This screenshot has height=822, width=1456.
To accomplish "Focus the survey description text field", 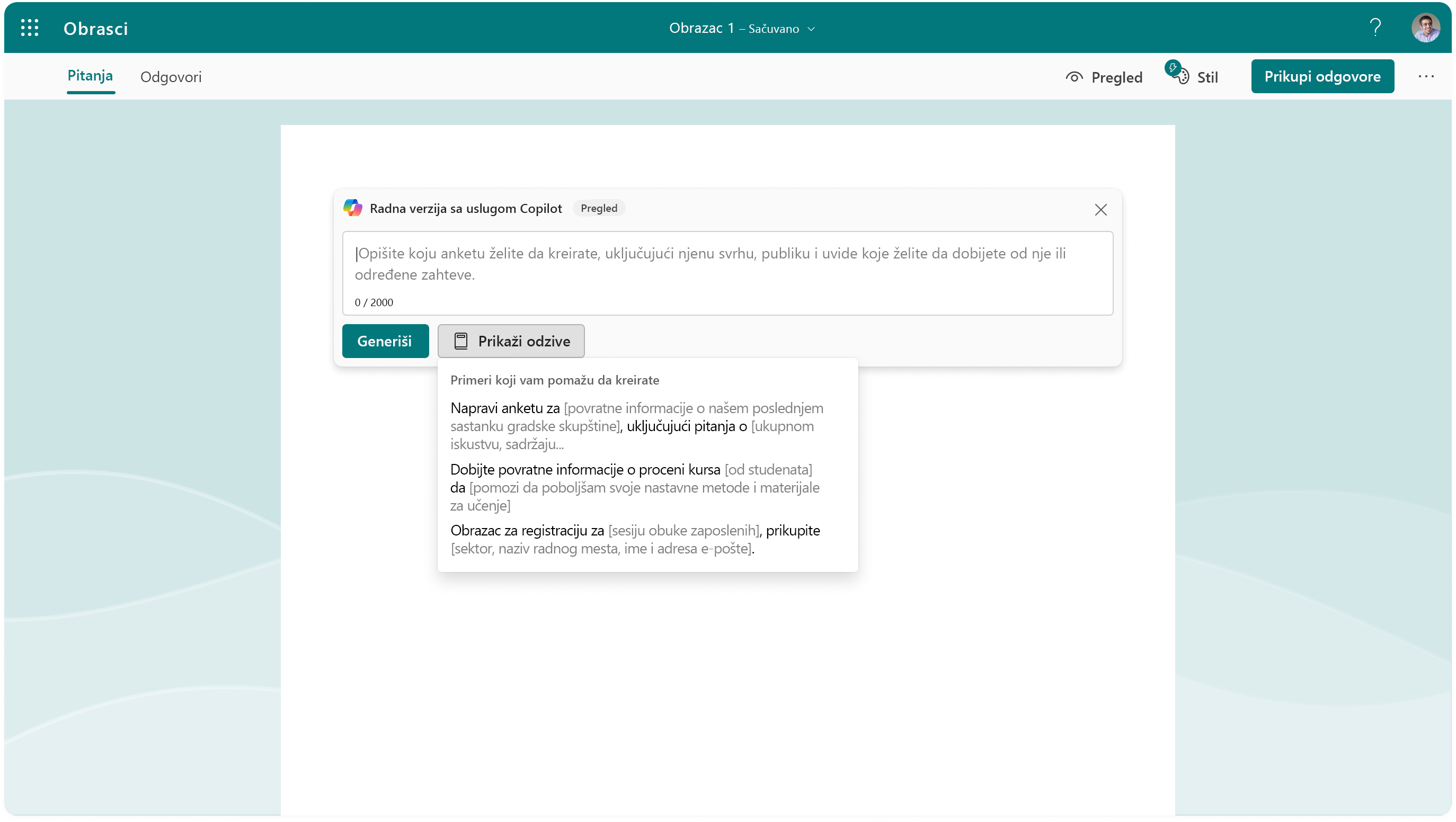I will [x=727, y=273].
